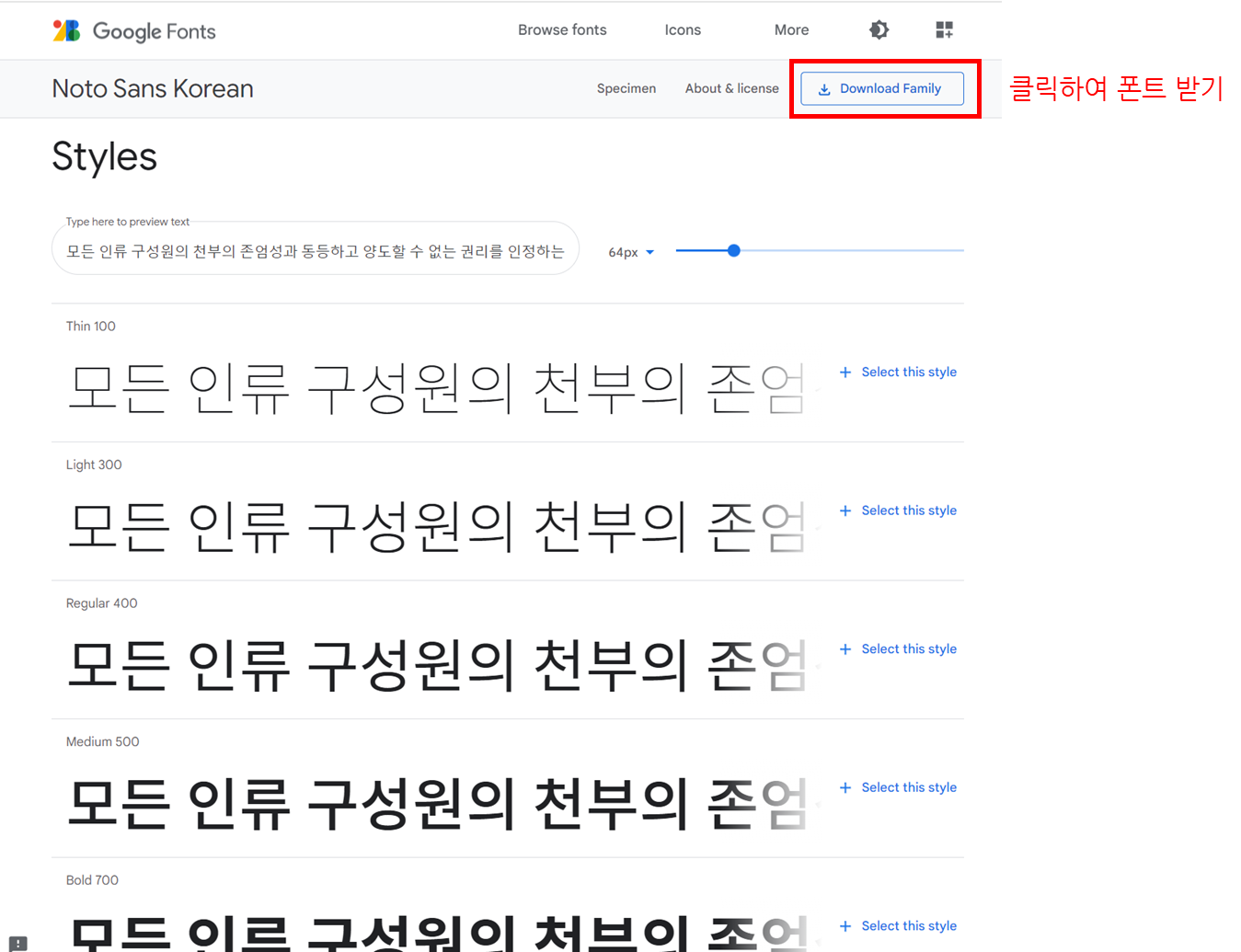Viewport: 1241px width, 952px height.
Task: Click the plus icon in Regular 400 row
Action: tap(845, 649)
